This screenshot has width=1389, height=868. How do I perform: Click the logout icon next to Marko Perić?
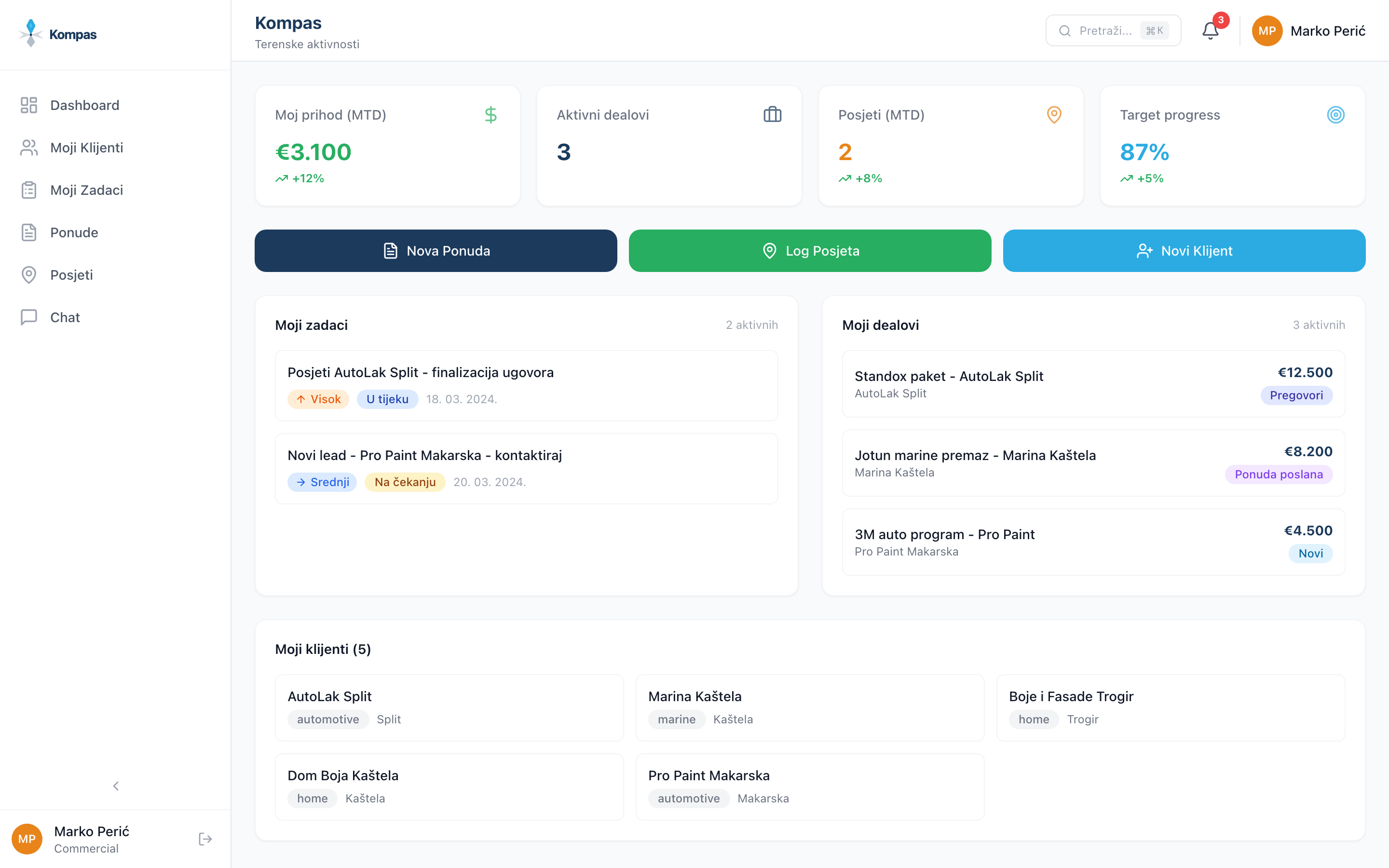tap(205, 839)
